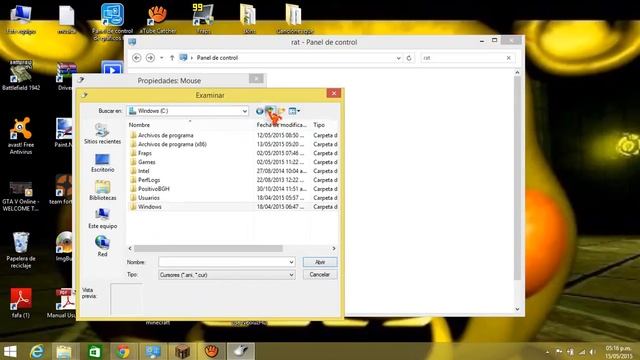Sort by Fecha de modificación column header
Screen dimensions: 640x360
(282, 125)
